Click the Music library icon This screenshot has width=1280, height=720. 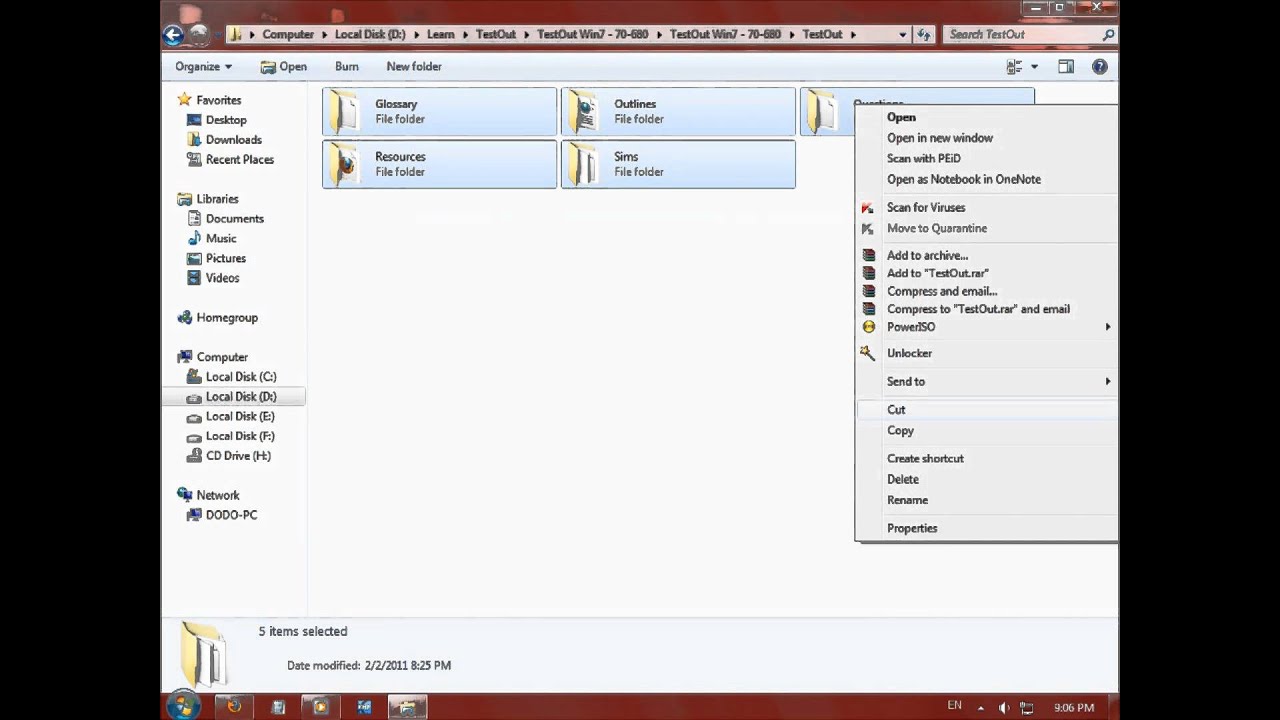coord(194,239)
